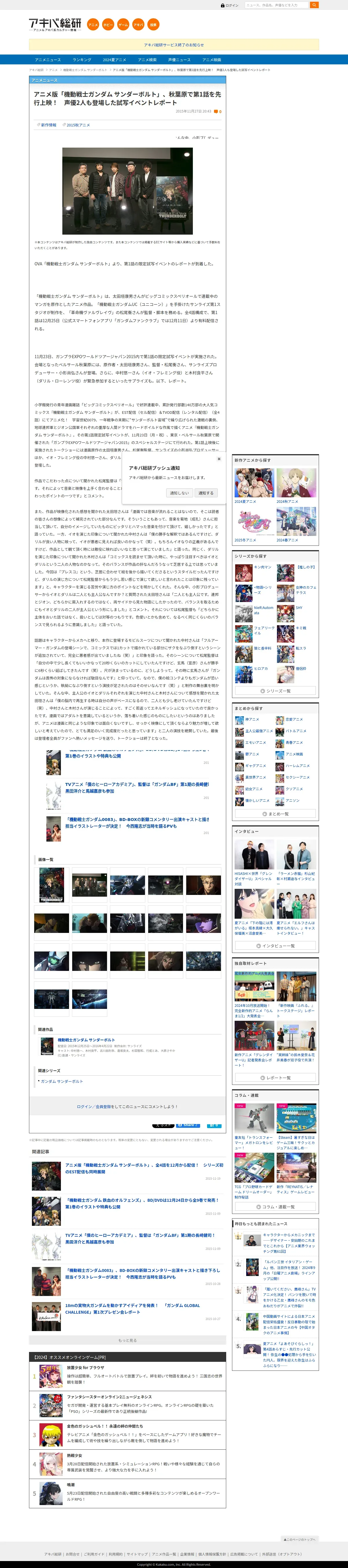Open the 2024夏アニメ navigation tab
The image size is (348, 1568).
[x=114, y=60]
